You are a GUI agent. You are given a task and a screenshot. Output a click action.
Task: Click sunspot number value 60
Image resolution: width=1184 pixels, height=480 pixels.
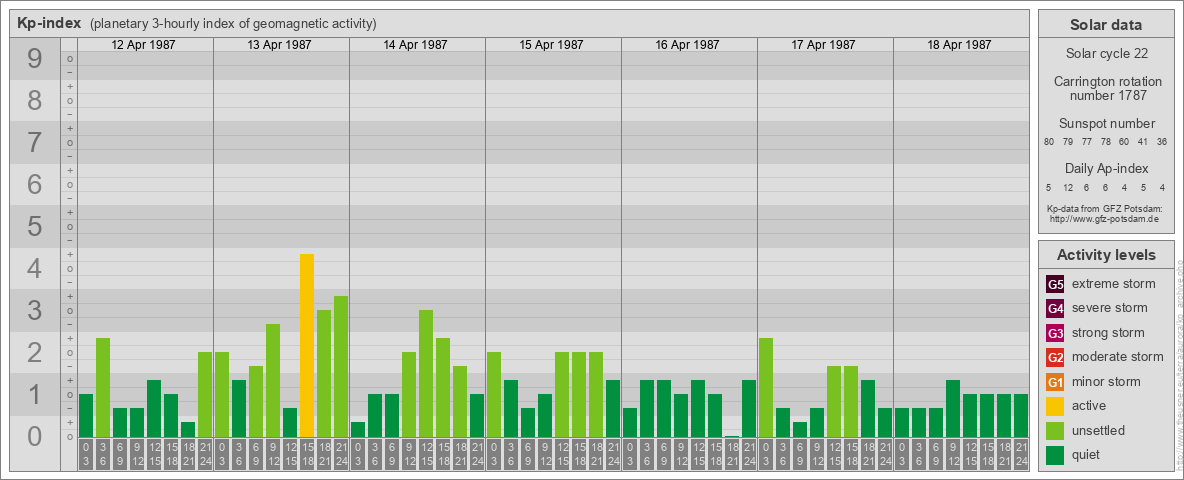point(1124,142)
